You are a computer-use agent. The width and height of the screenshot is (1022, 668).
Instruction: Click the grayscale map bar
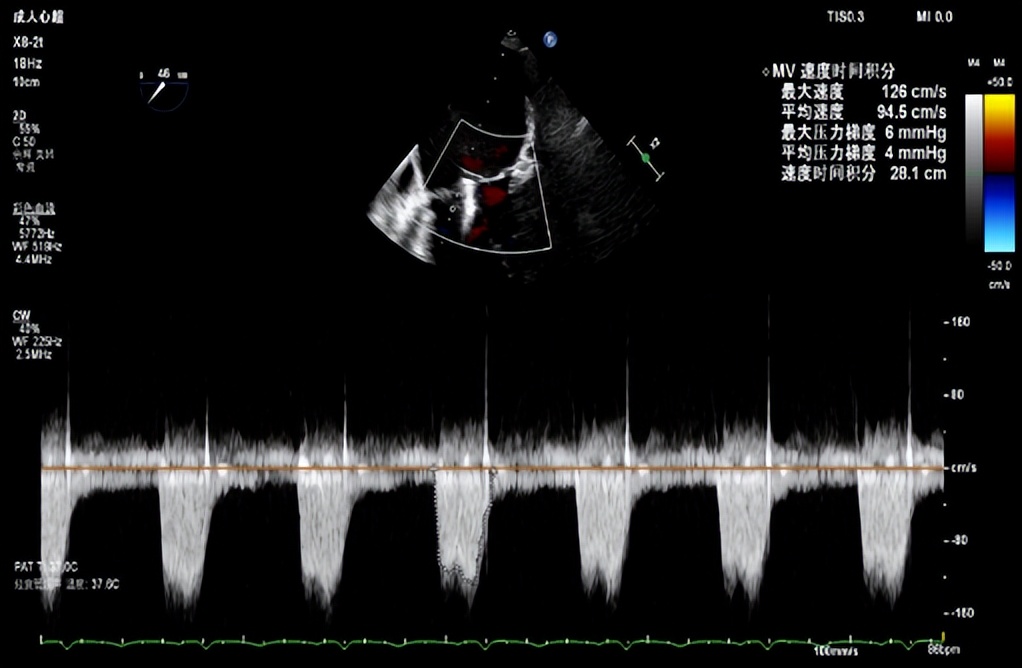pyautogui.click(x=974, y=173)
